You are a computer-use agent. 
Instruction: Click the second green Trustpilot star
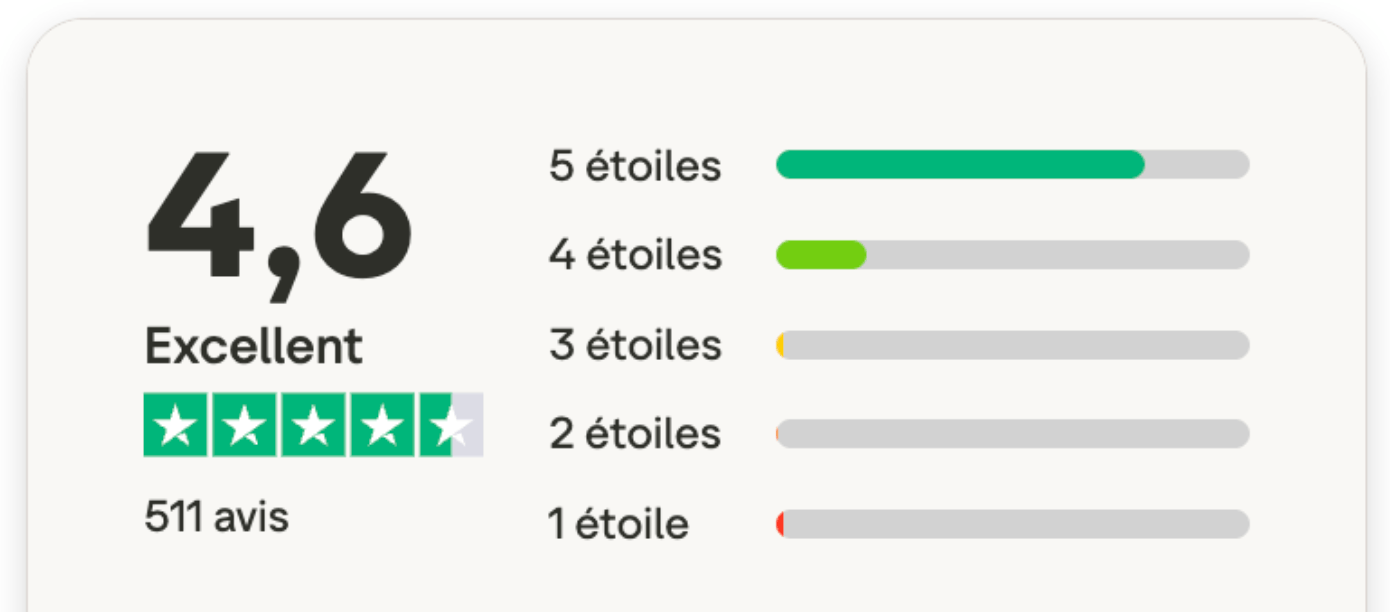tap(245, 425)
